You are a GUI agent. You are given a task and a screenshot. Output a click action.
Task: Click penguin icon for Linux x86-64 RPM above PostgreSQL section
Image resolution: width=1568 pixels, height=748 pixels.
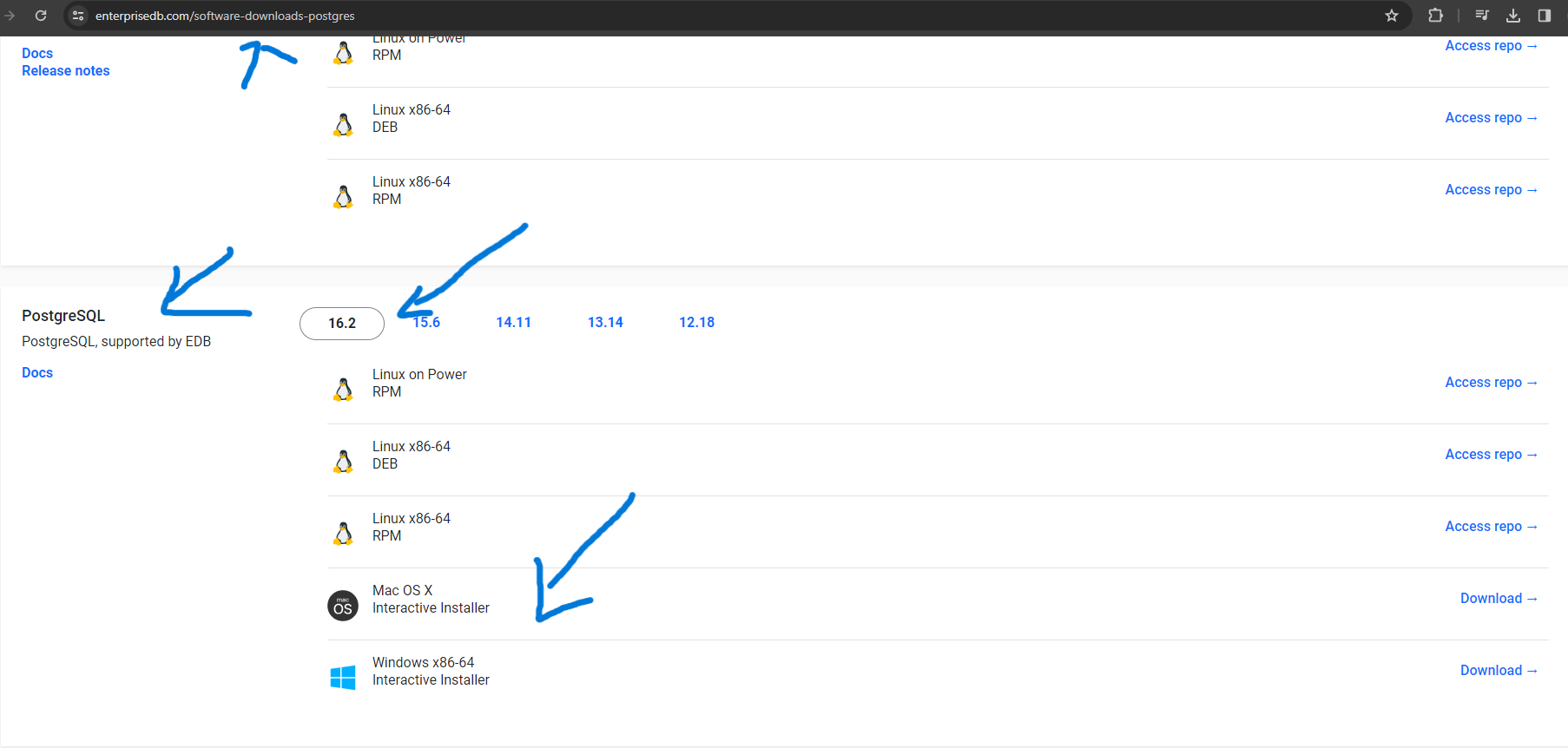343,196
